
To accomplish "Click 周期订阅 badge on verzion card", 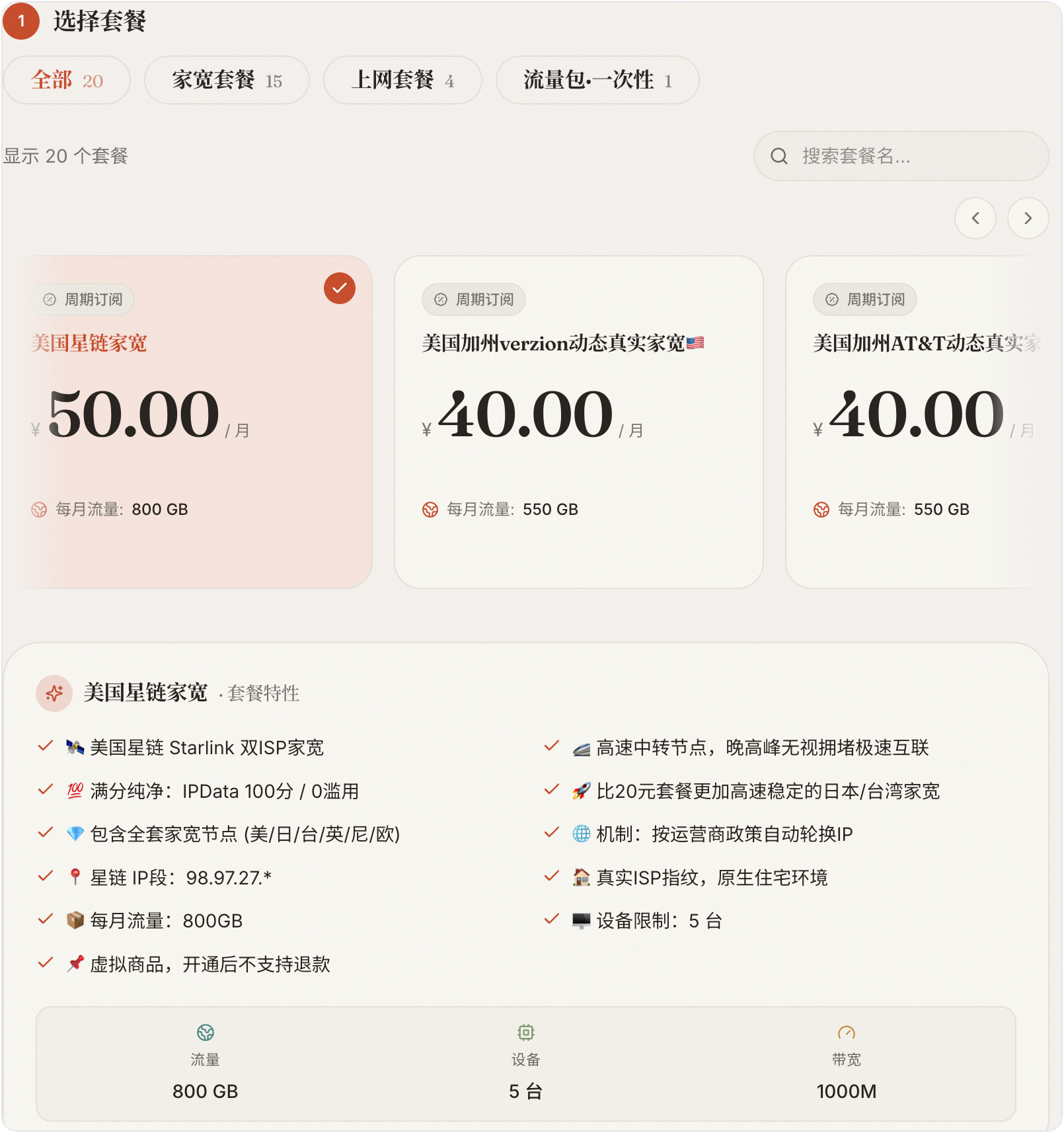I will [474, 299].
